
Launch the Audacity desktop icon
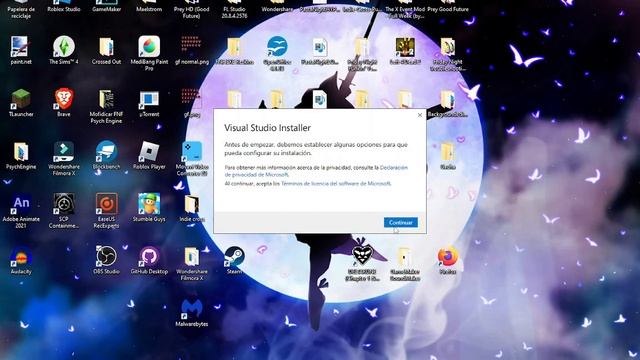click(21, 257)
